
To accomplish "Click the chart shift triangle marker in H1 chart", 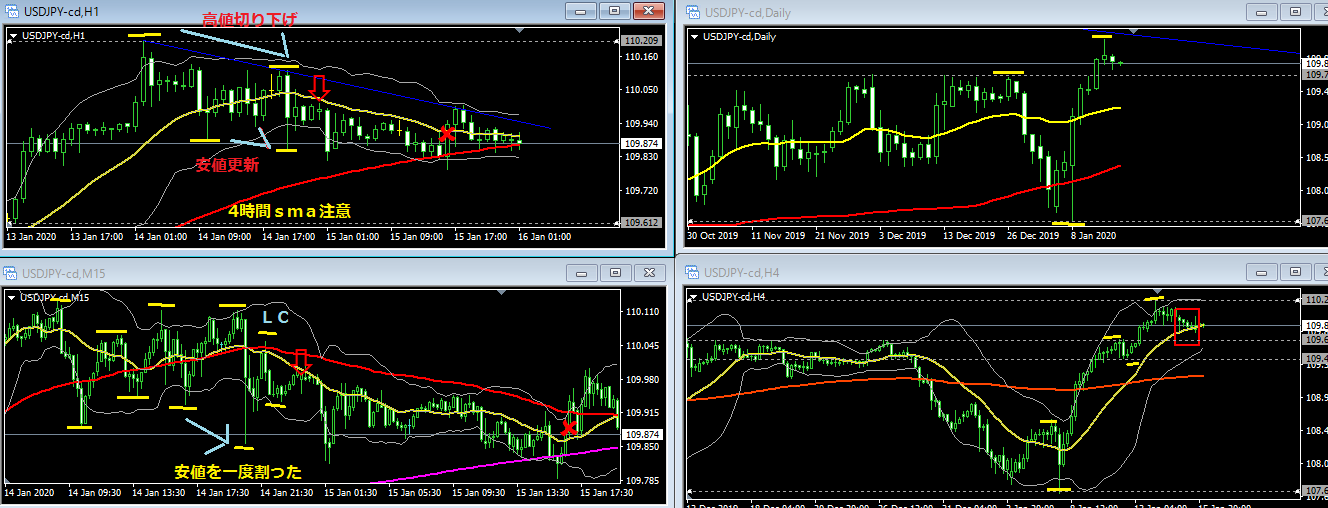I will 518,31.
